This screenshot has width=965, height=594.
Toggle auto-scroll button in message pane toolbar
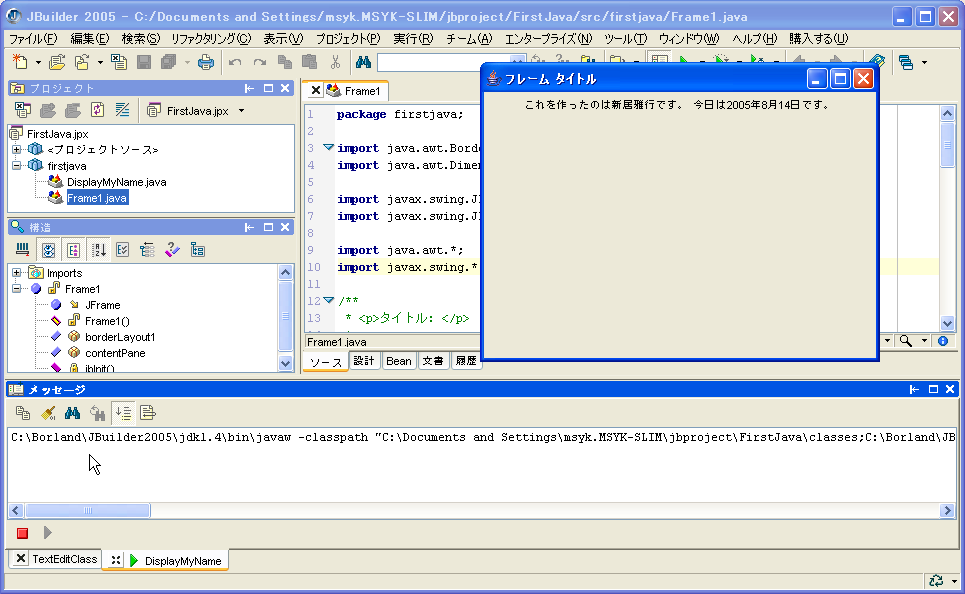click(123, 412)
